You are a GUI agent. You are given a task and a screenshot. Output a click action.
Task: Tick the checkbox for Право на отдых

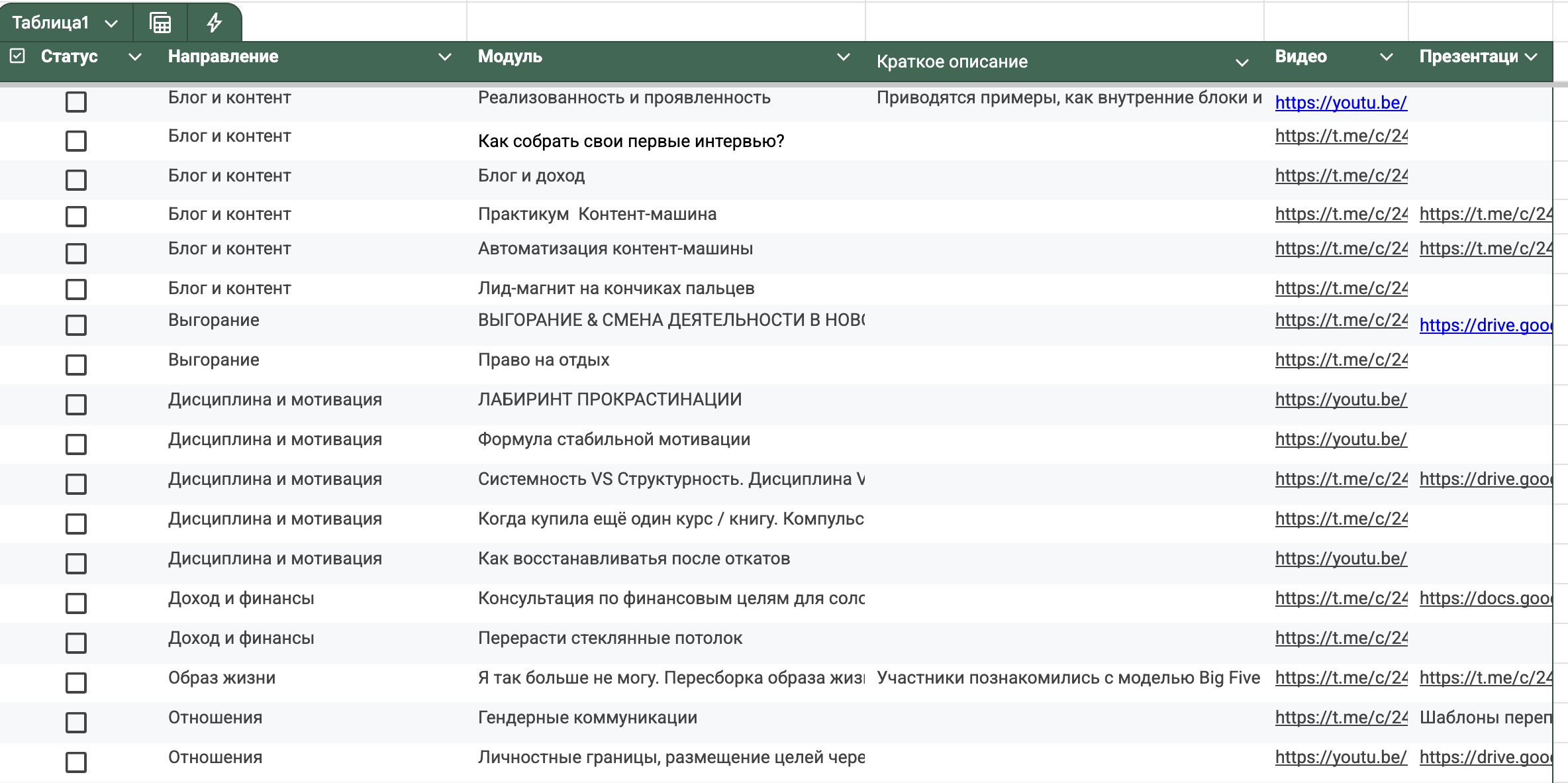[76, 364]
